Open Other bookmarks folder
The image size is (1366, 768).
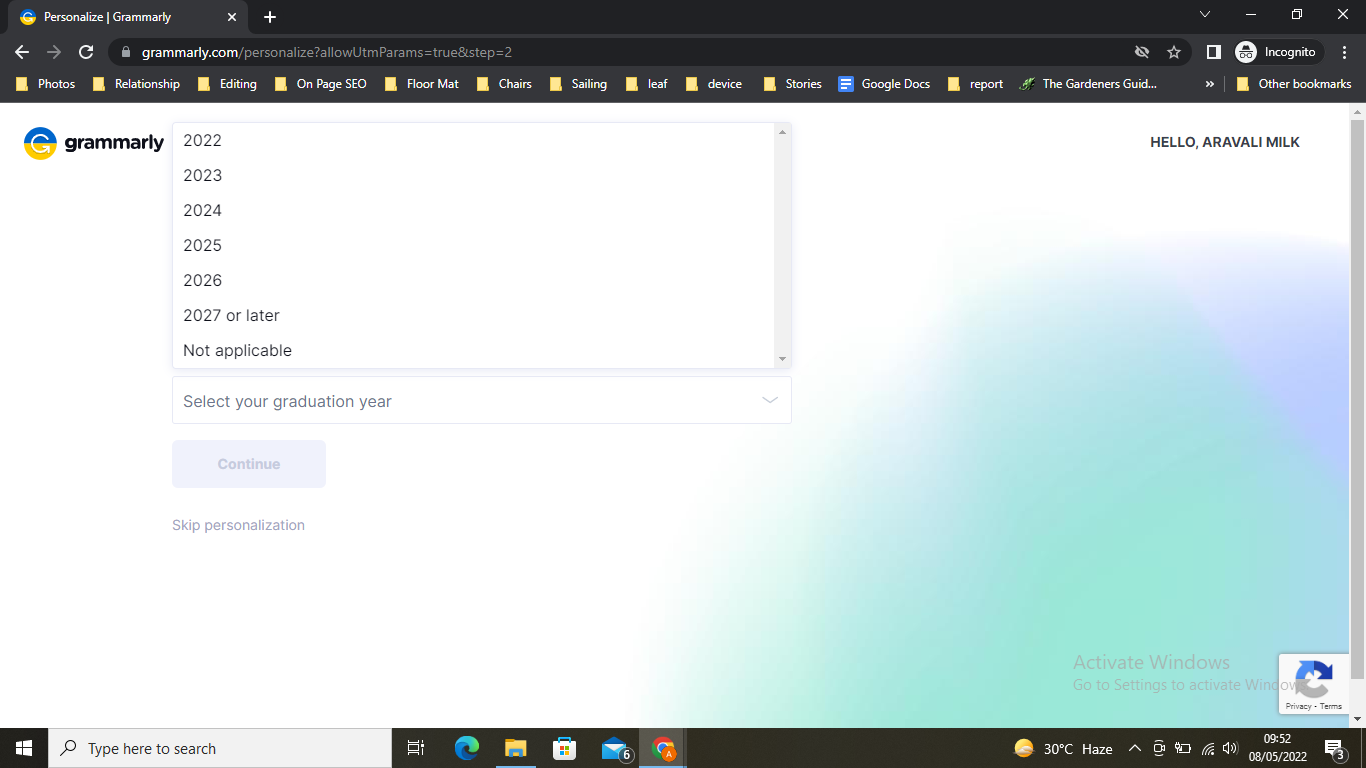tap(1294, 84)
